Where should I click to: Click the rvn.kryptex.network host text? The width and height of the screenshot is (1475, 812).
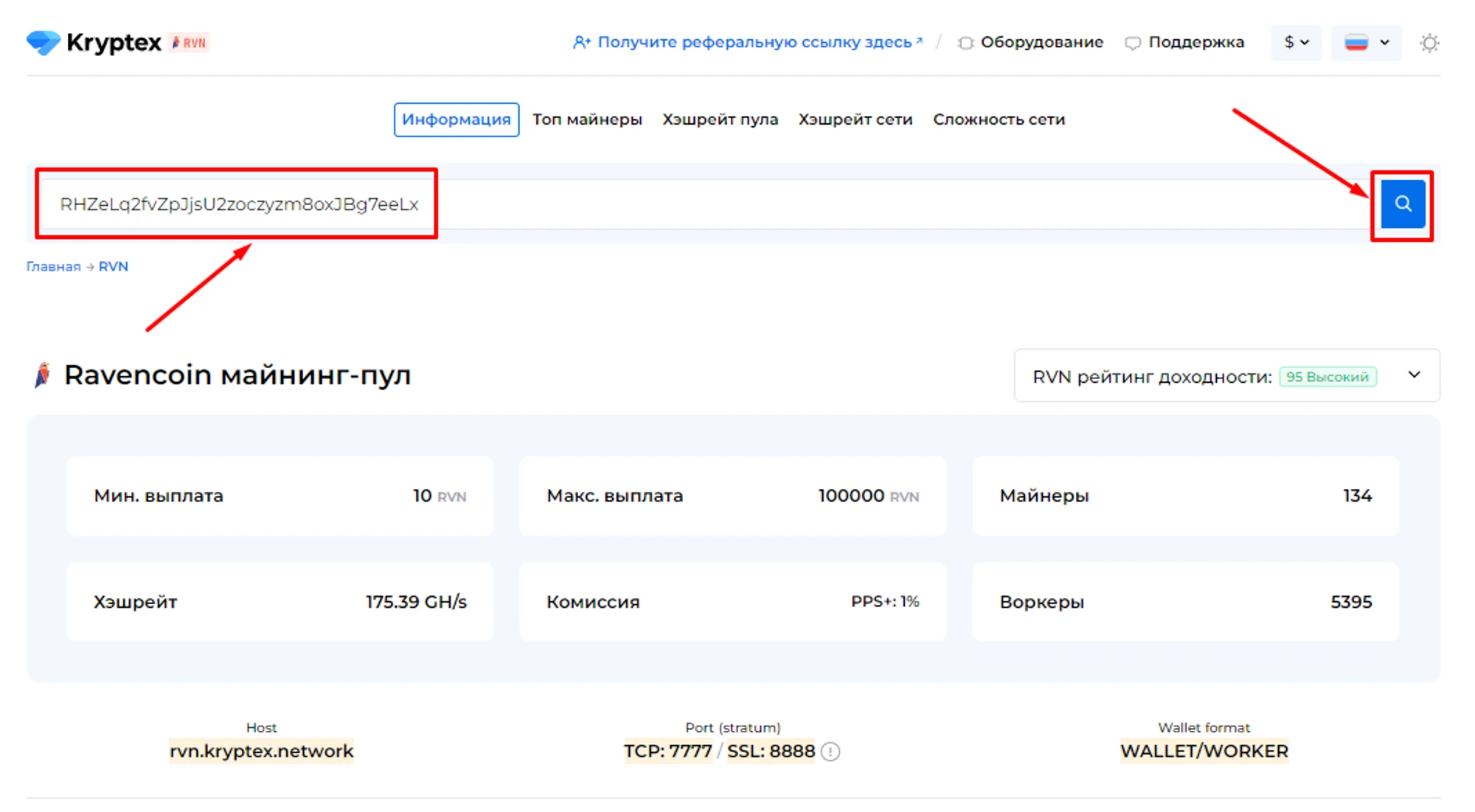point(261,752)
